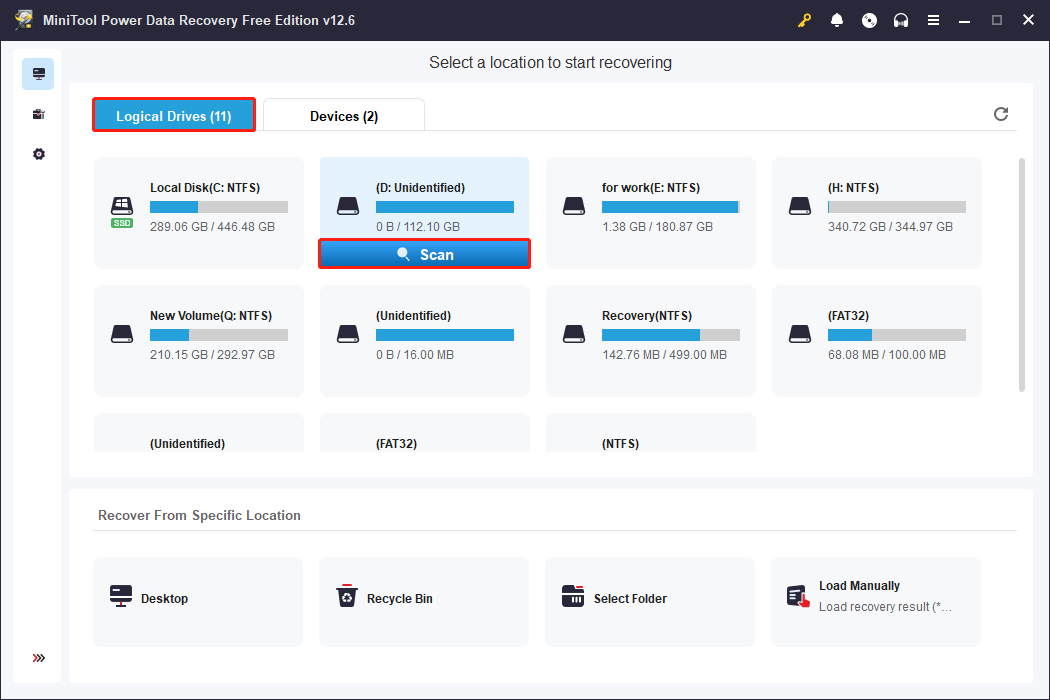Click the Desktop recovery icon

121,597
